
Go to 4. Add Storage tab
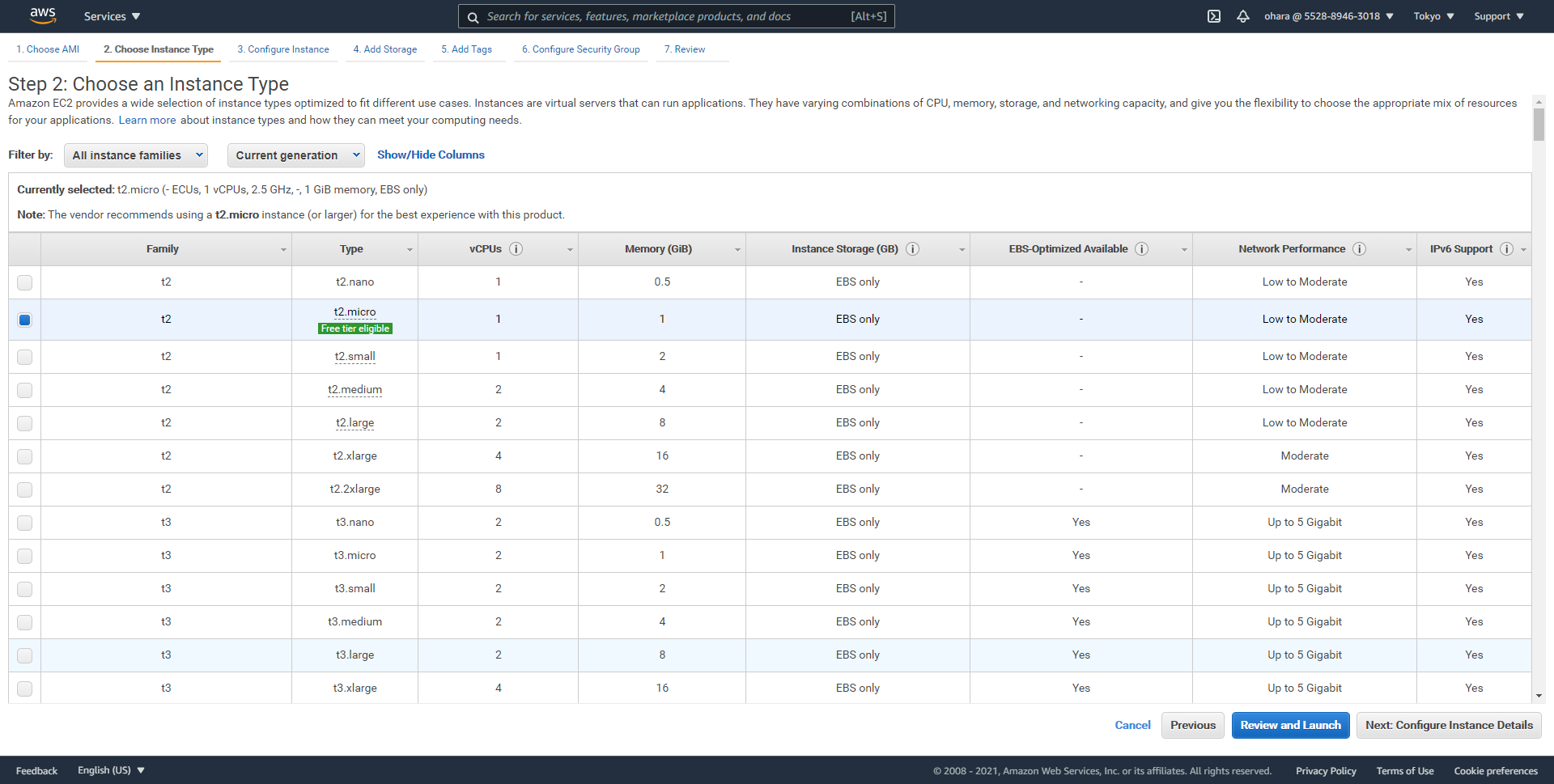385,49
